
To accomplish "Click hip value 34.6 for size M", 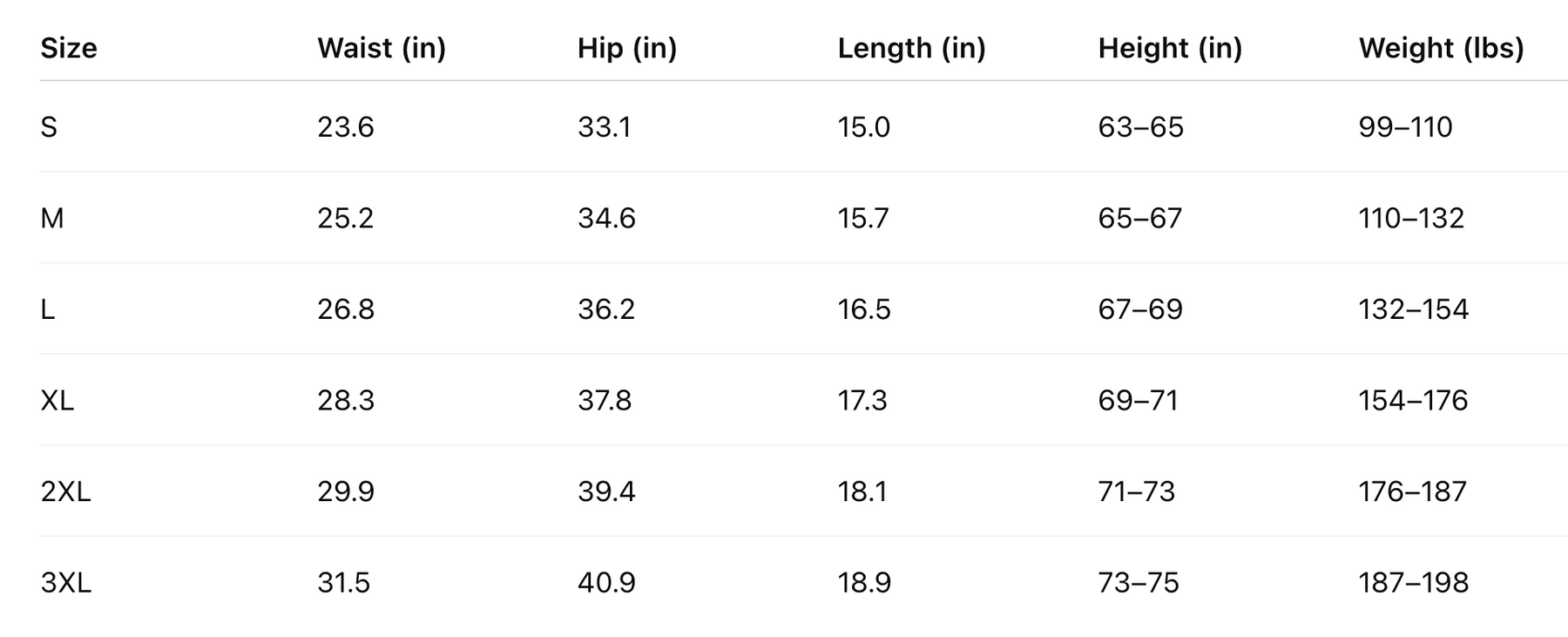I will click(x=606, y=218).
